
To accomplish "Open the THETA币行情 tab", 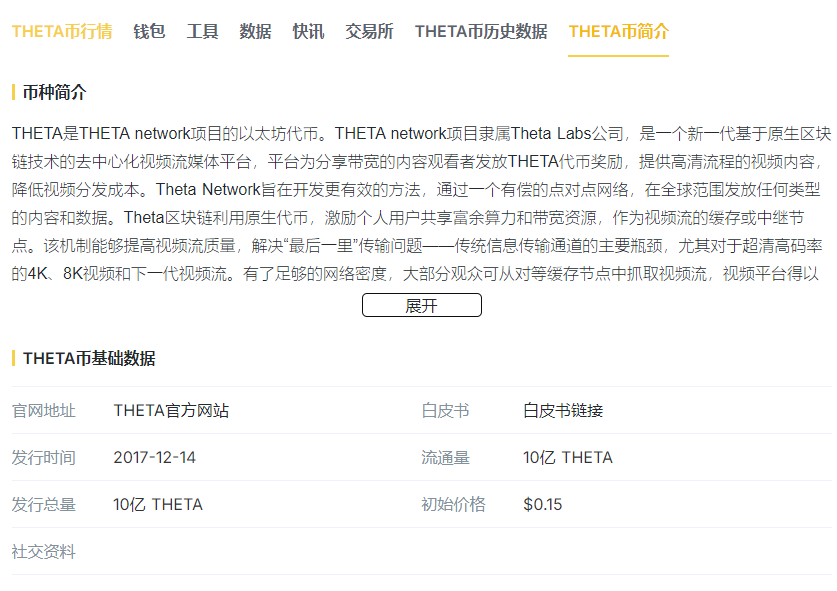I will pyautogui.click(x=62, y=31).
